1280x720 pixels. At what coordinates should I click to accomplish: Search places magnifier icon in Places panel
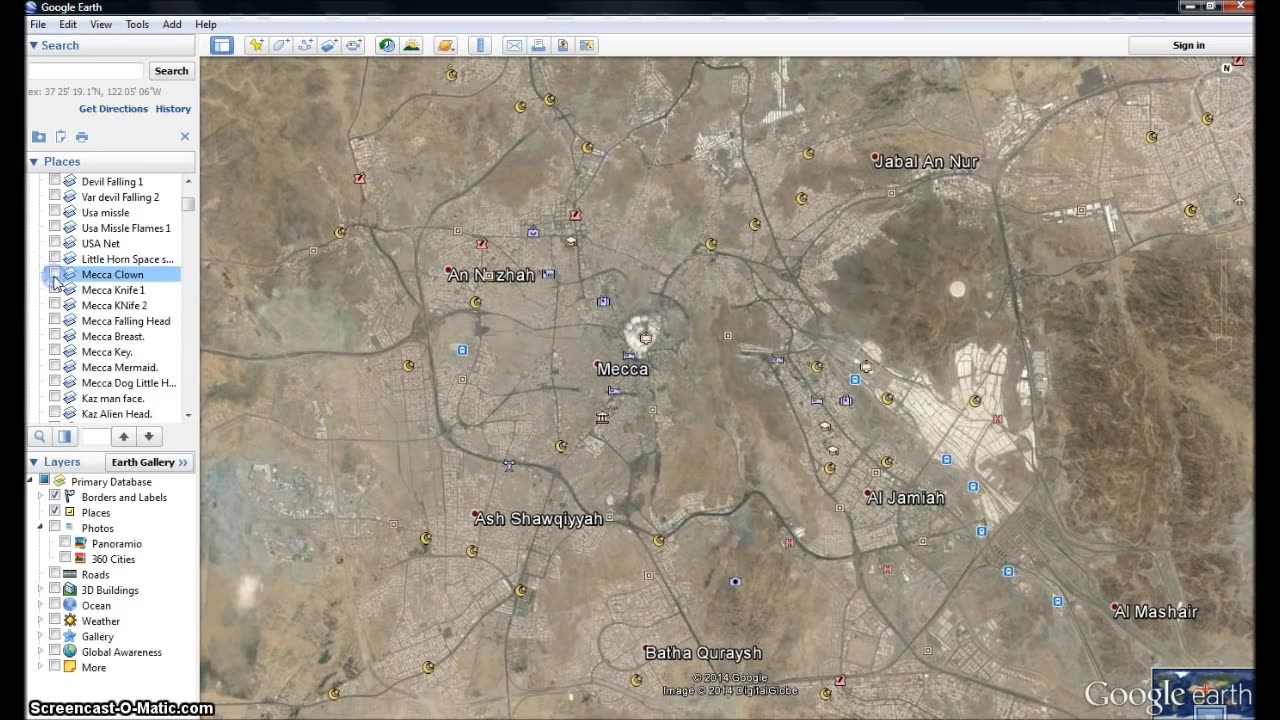tap(40, 436)
